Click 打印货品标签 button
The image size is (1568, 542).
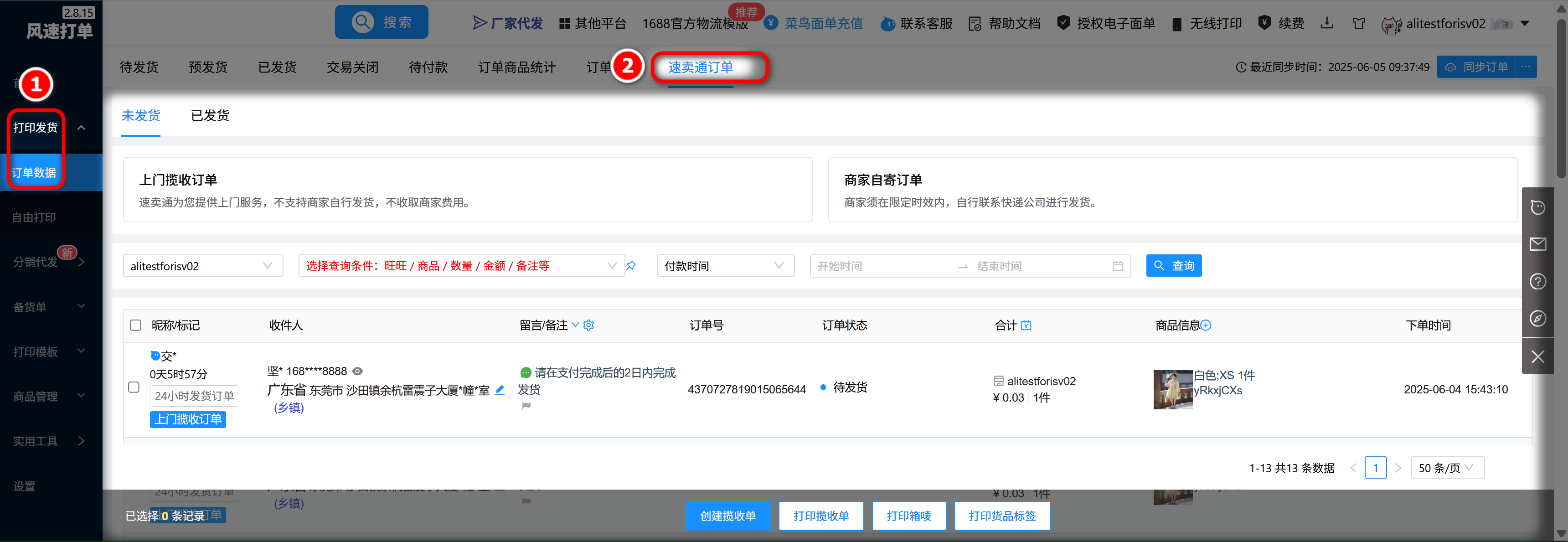1002,516
